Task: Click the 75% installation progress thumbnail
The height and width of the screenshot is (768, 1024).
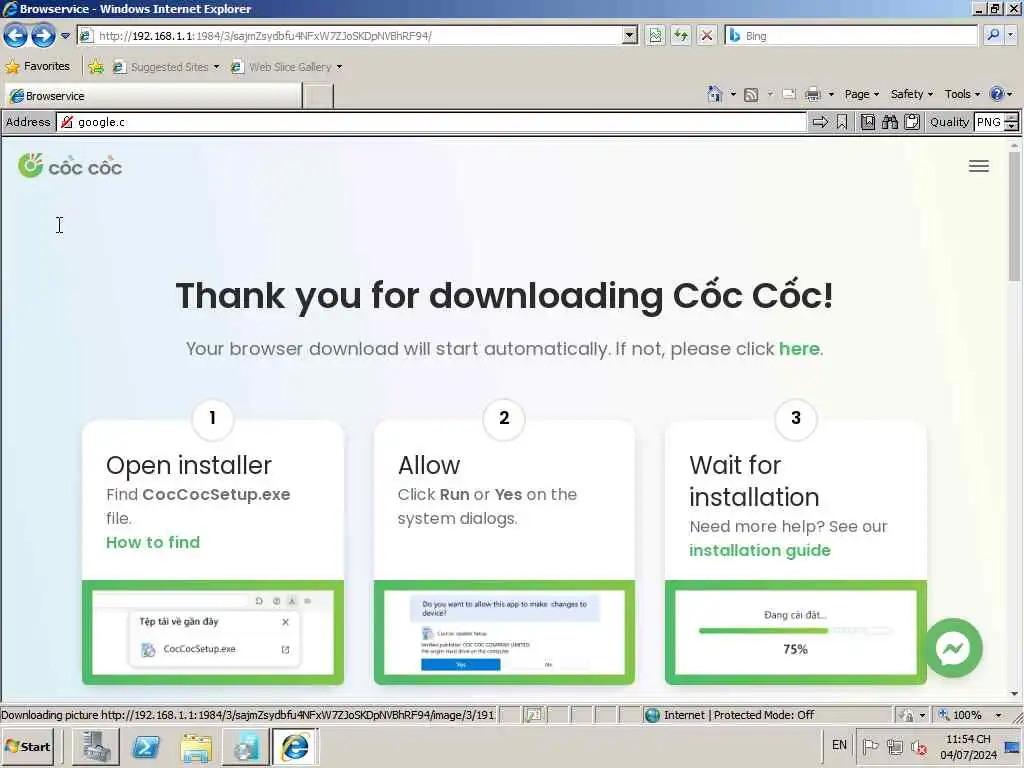Action: tap(795, 632)
